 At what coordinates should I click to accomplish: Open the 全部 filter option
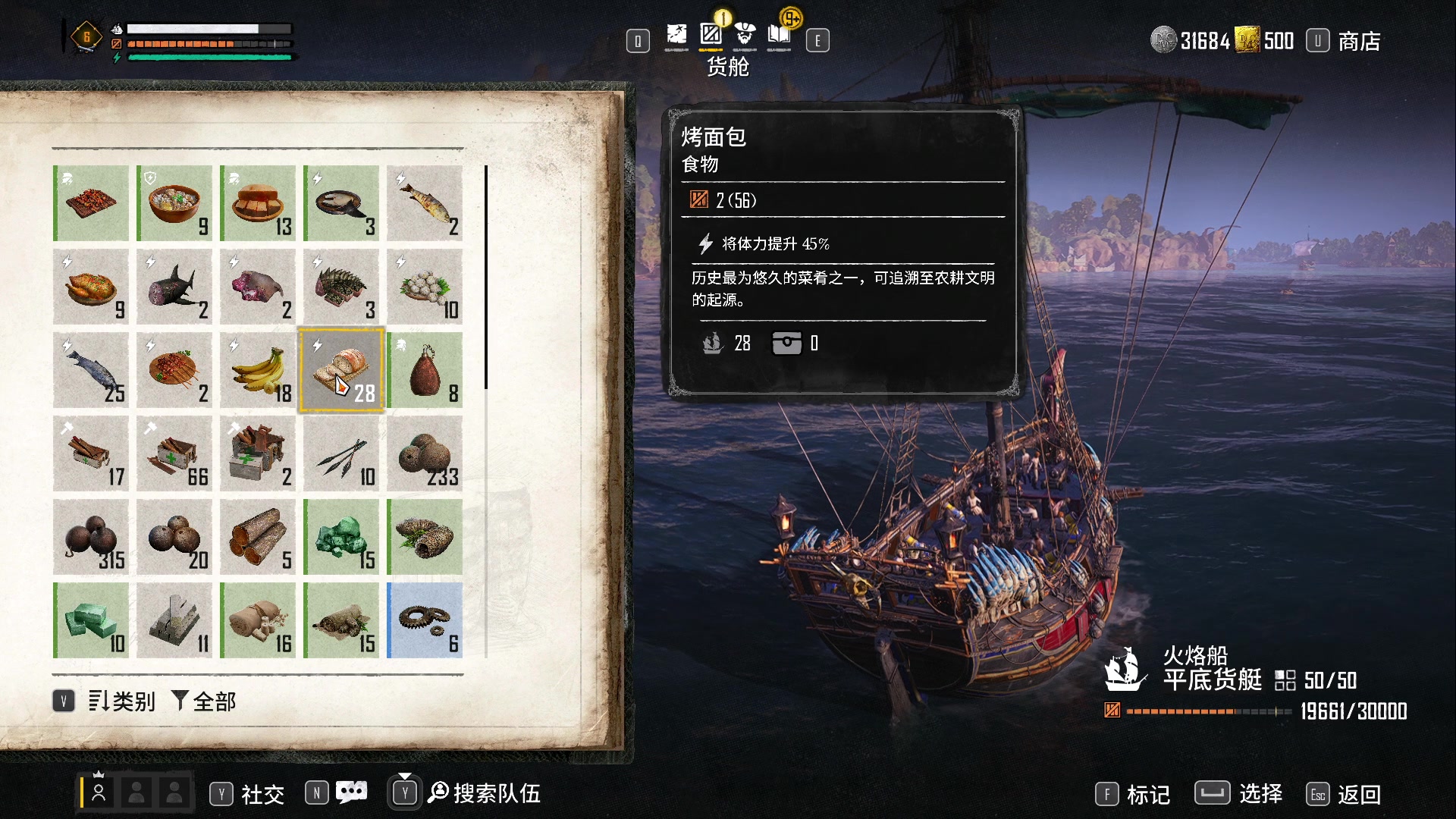(204, 701)
